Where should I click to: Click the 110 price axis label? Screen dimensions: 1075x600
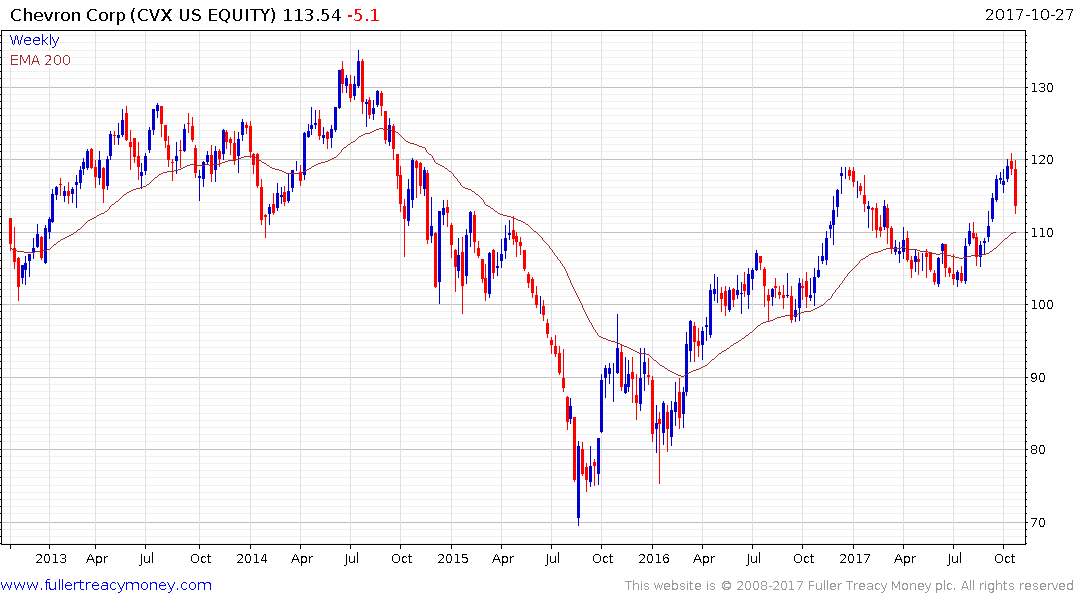click(1041, 232)
